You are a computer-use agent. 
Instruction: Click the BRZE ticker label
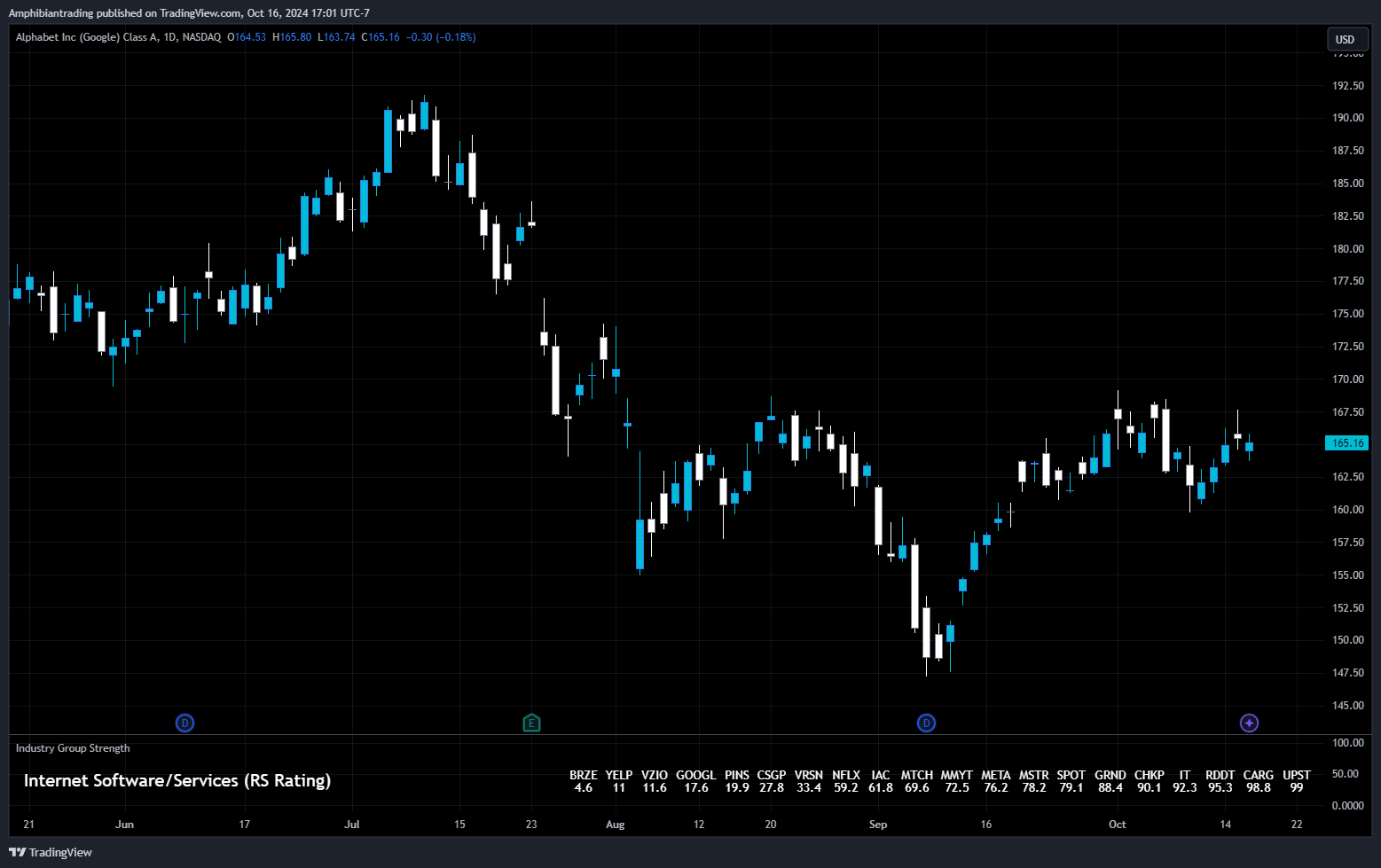(584, 775)
